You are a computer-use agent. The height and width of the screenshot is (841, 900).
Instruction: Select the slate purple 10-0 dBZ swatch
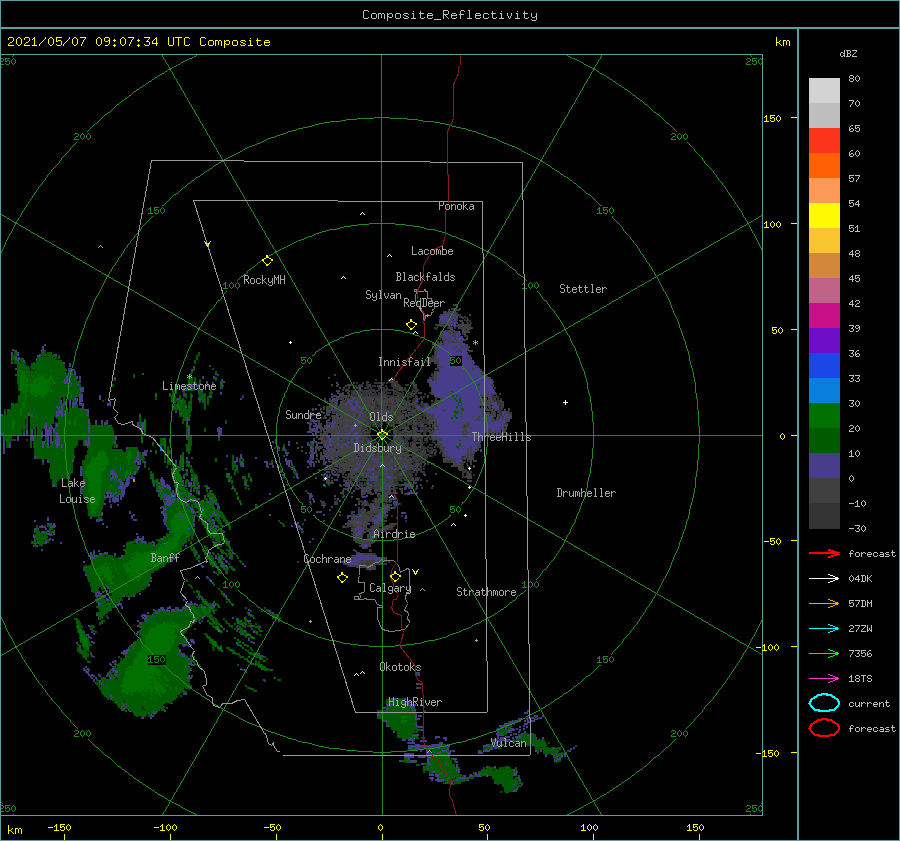(824, 466)
